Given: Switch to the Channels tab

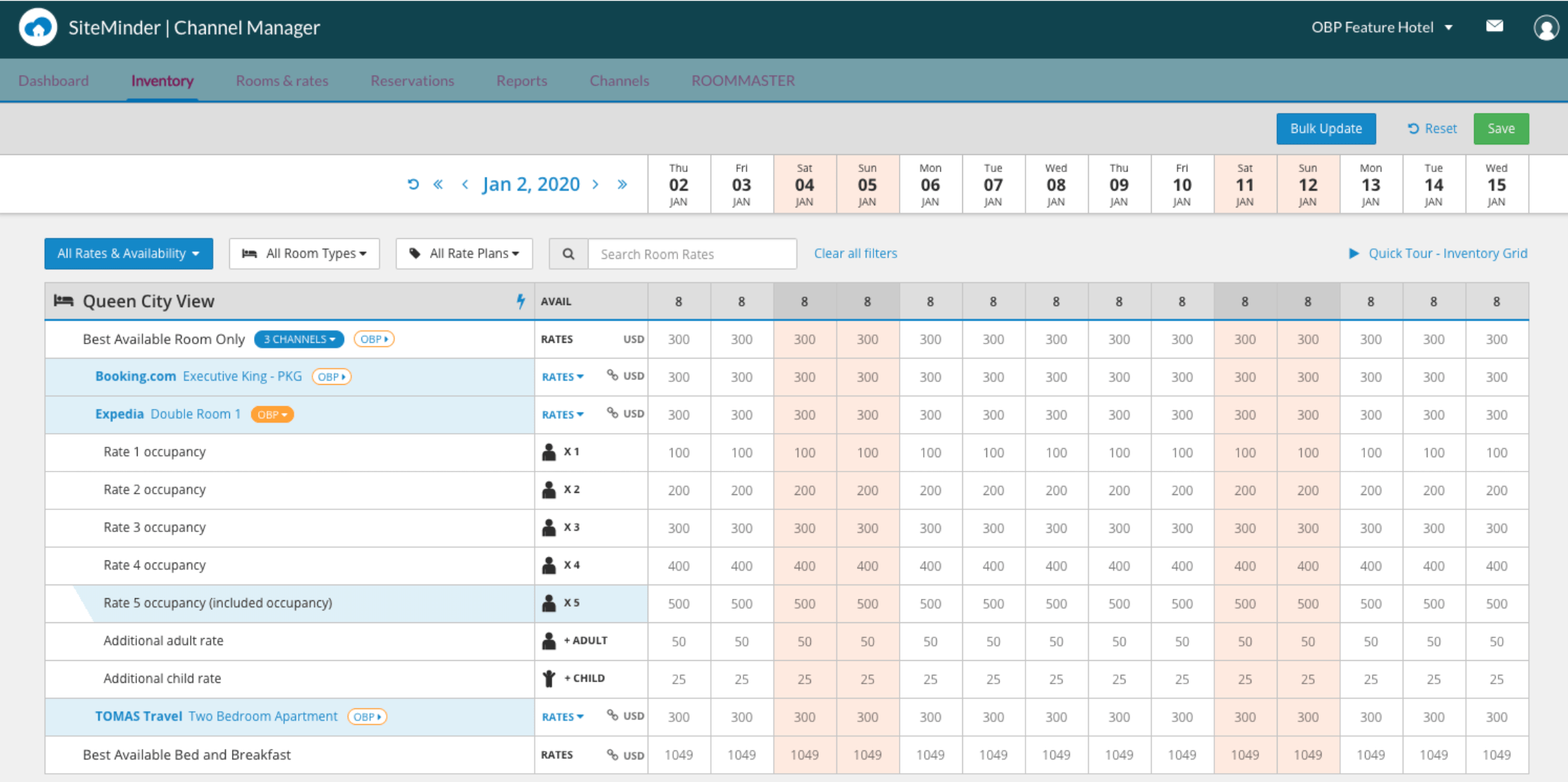Looking at the screenshot, I should tap(619, 81).
